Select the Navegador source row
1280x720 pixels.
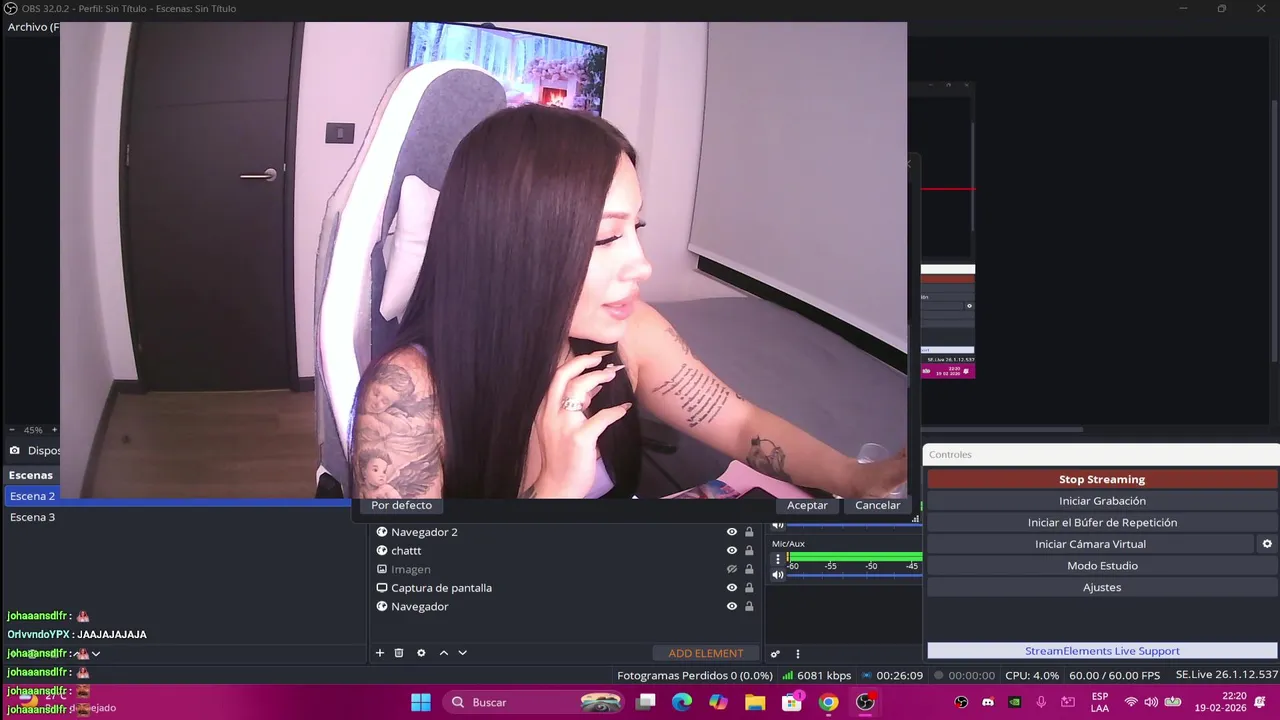(x=565, y=606)
